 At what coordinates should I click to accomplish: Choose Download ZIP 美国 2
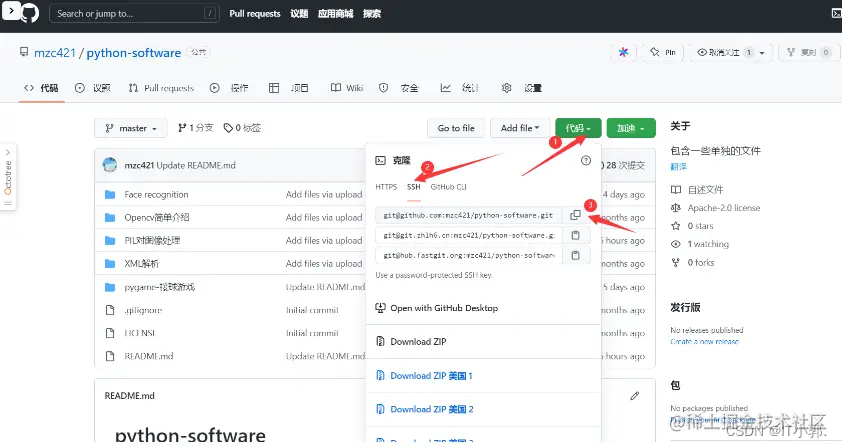click(x=431, y=409)
